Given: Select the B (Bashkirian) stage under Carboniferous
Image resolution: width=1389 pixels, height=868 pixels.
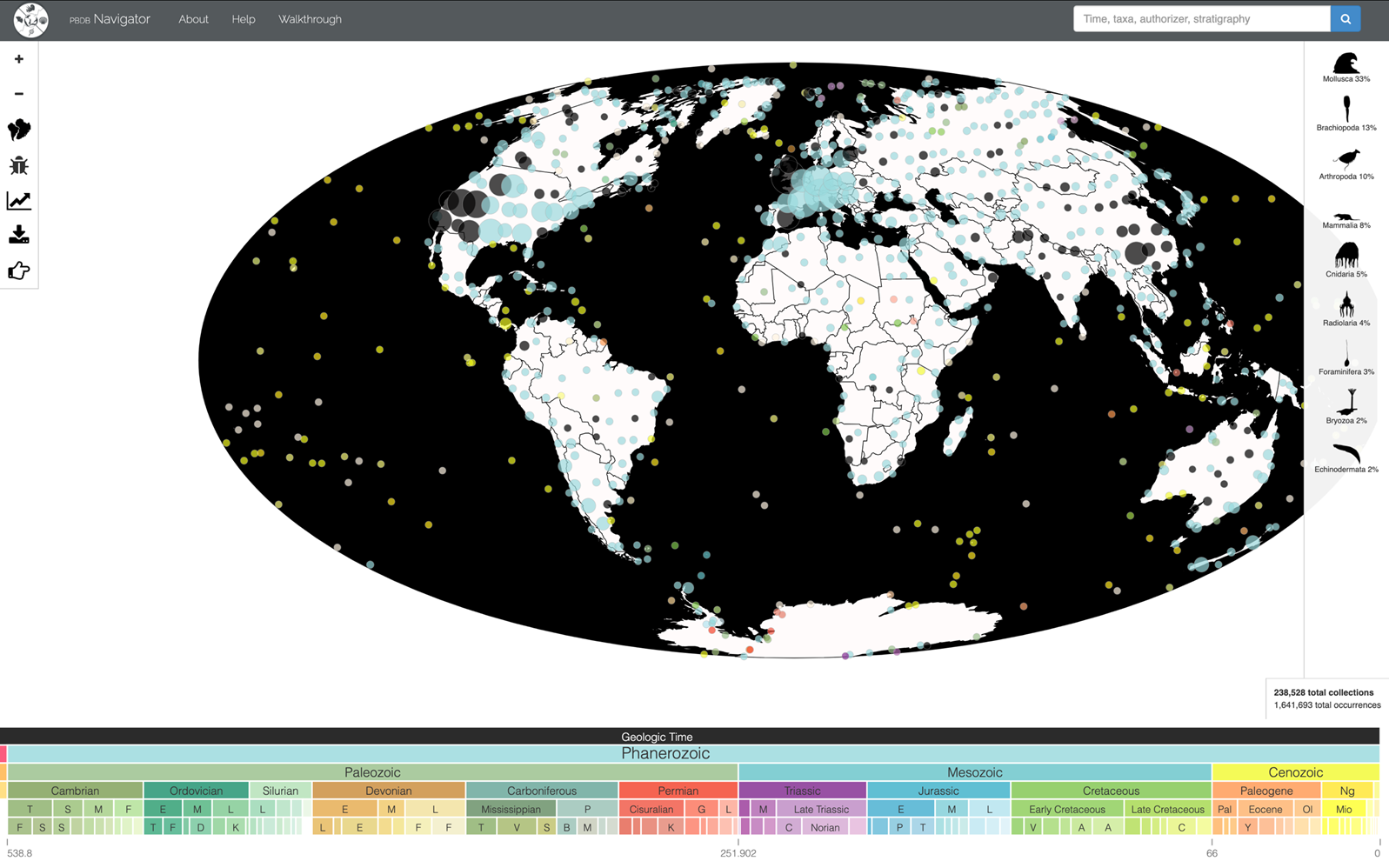Looking at the screenshot, I should (x=566, y=827).
